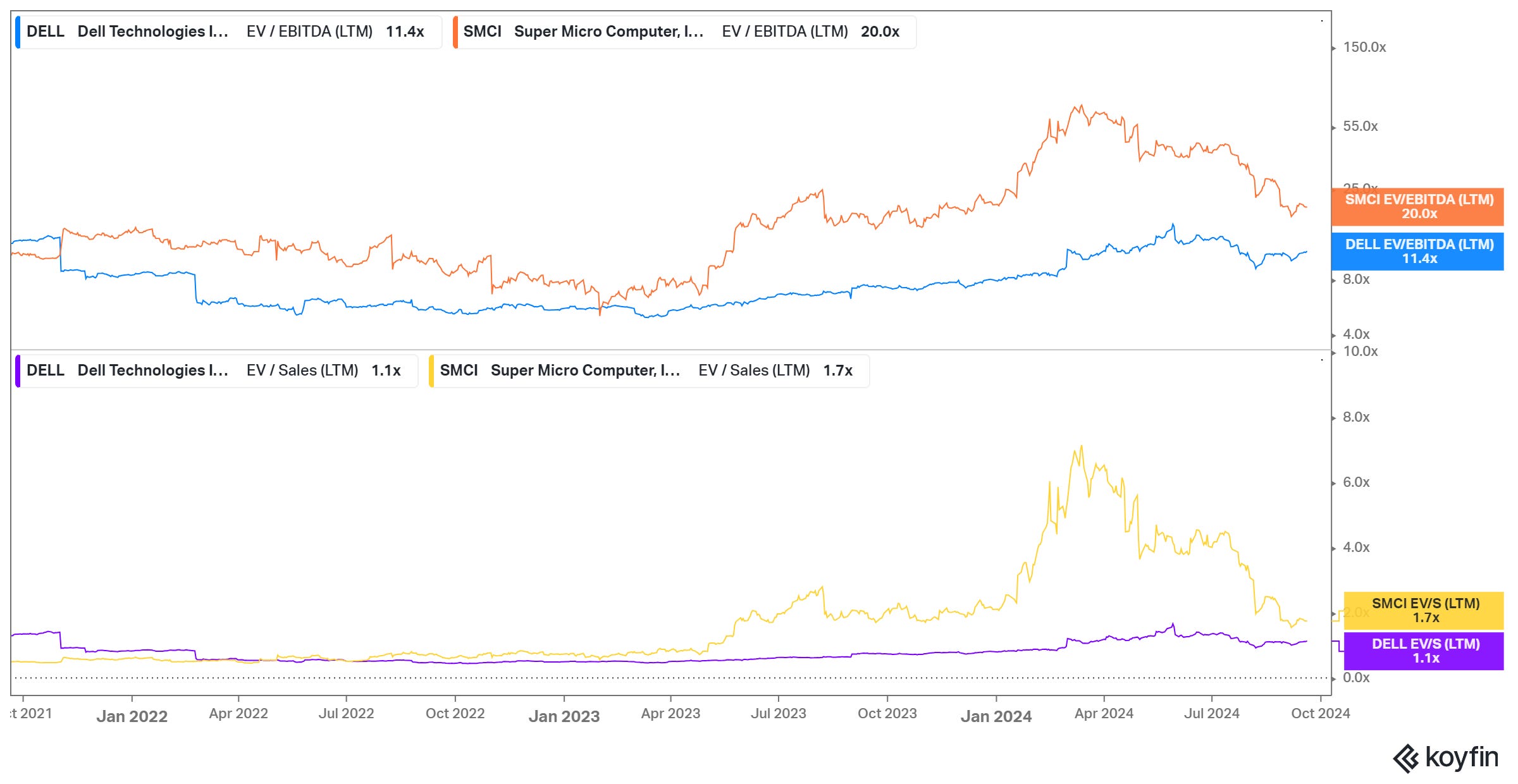1518x784 pixels.
Task: Click the 10.0x y-axis label on the lower chart
Action: click(1360, 352)
